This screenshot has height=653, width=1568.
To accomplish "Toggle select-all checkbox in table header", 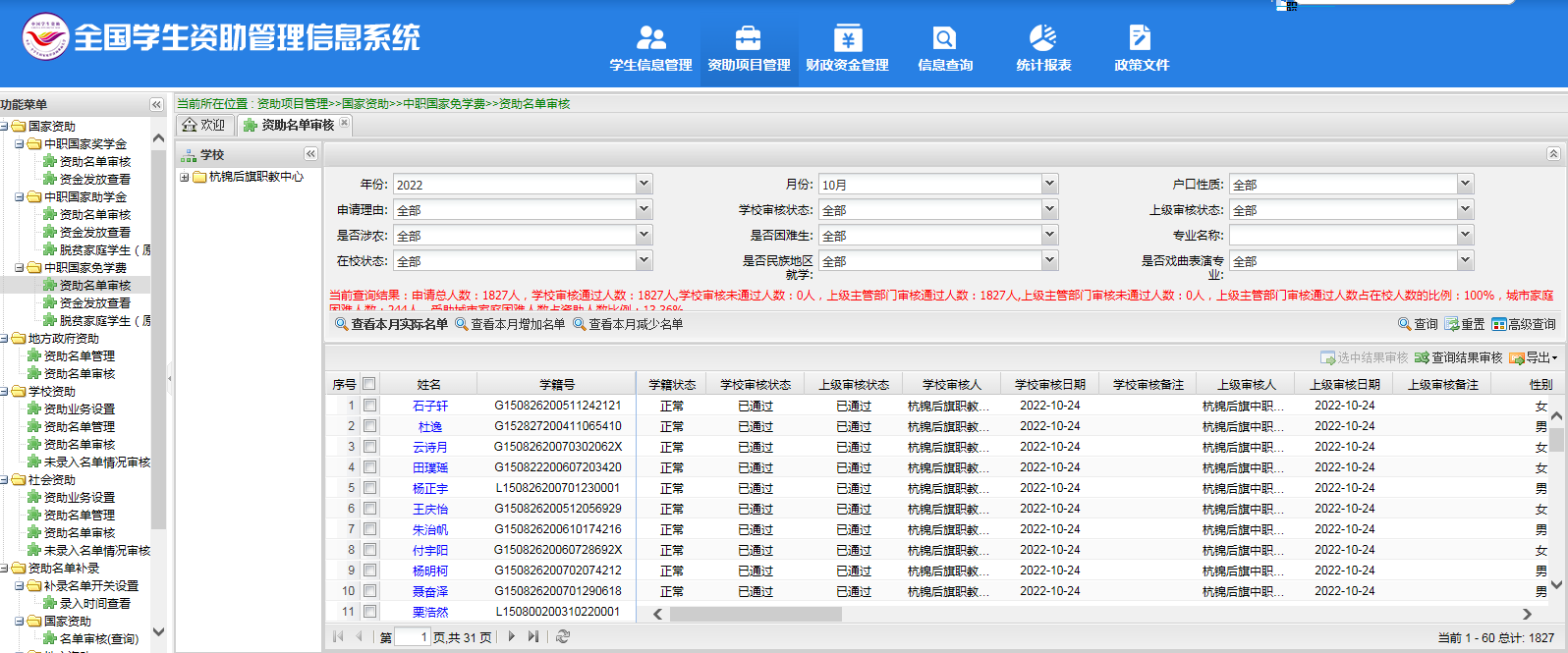I will (x=369, y=384).
